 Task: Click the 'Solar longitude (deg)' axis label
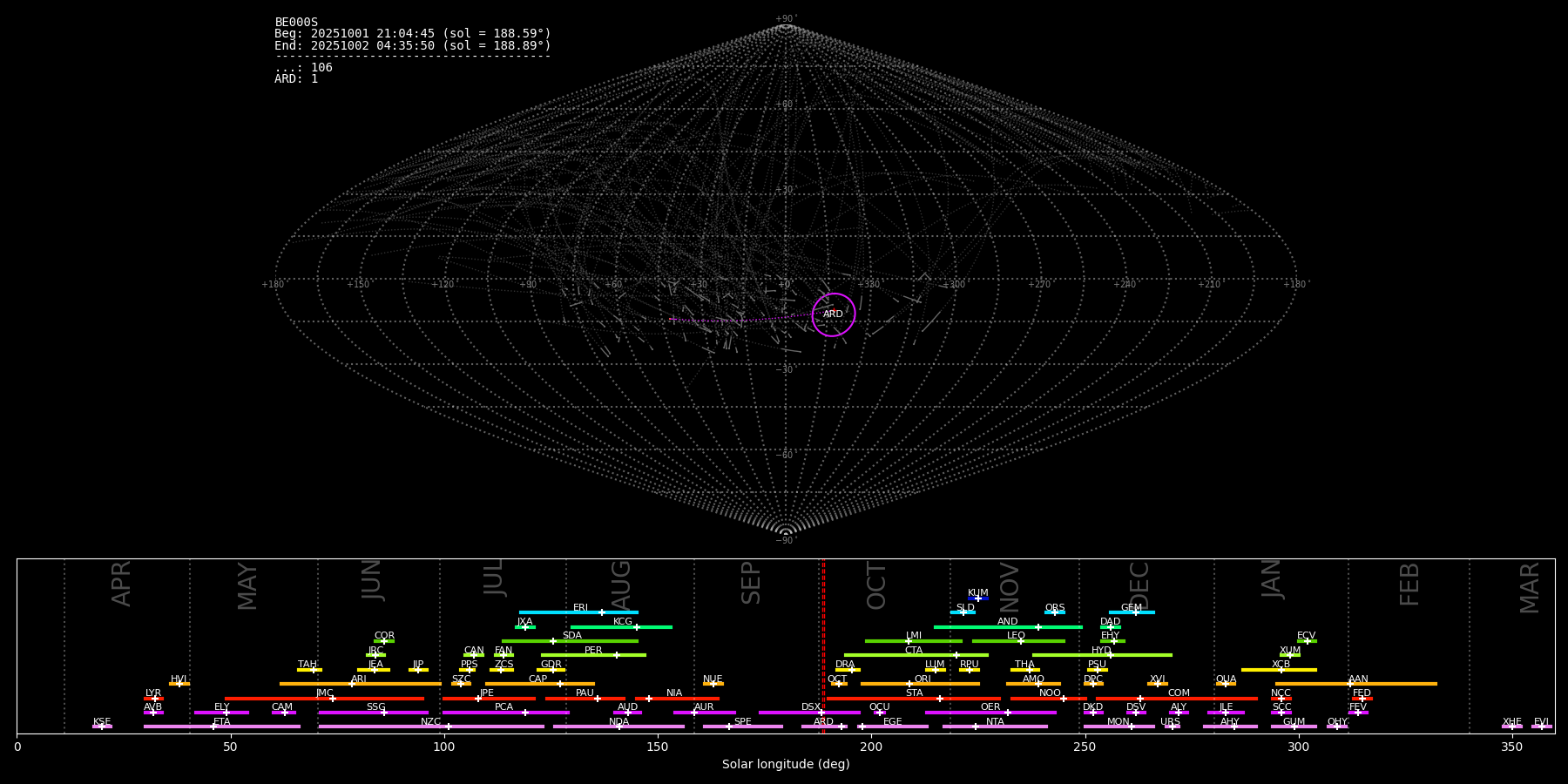(786, 764)
